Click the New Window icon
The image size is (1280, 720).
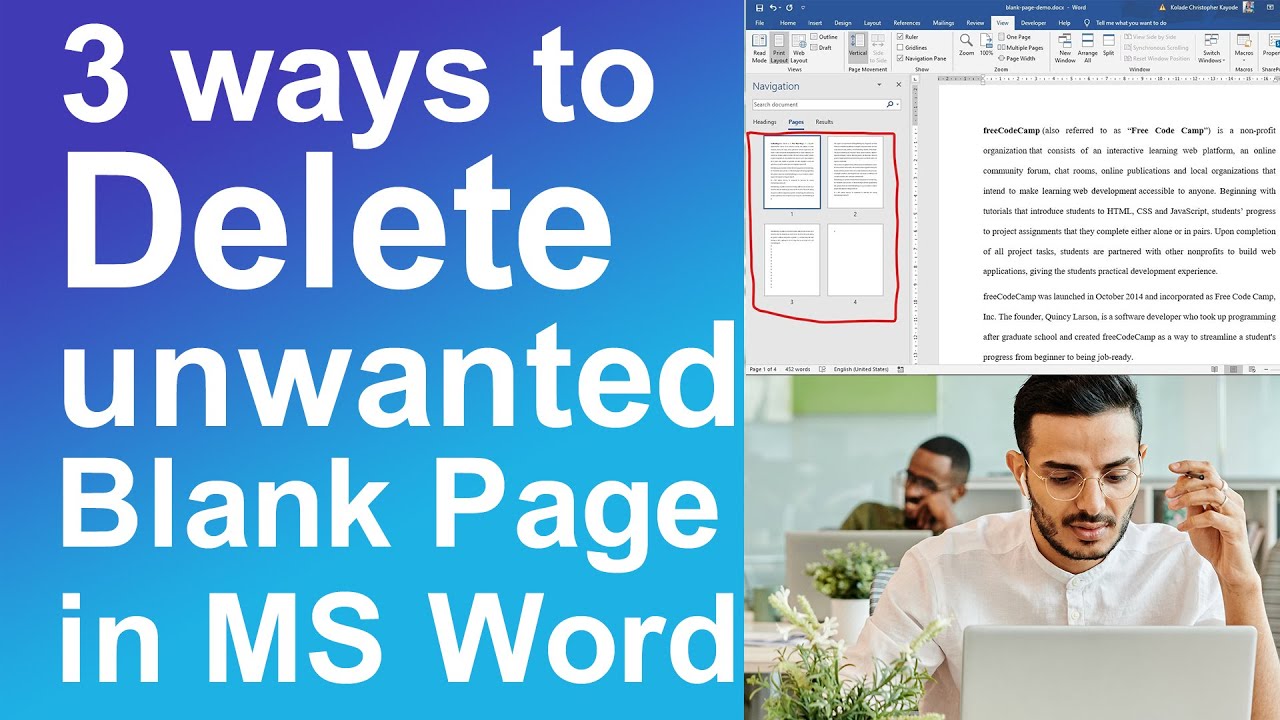(x=1065, y=48)
